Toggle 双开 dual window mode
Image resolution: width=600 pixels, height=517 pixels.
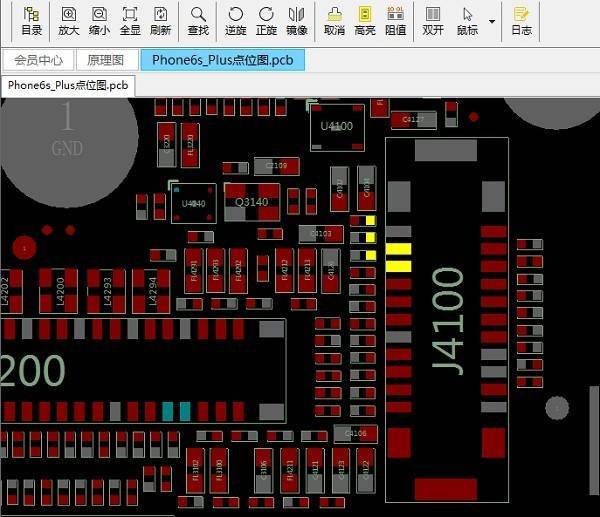pyautogui.click(x=433, y=20)
